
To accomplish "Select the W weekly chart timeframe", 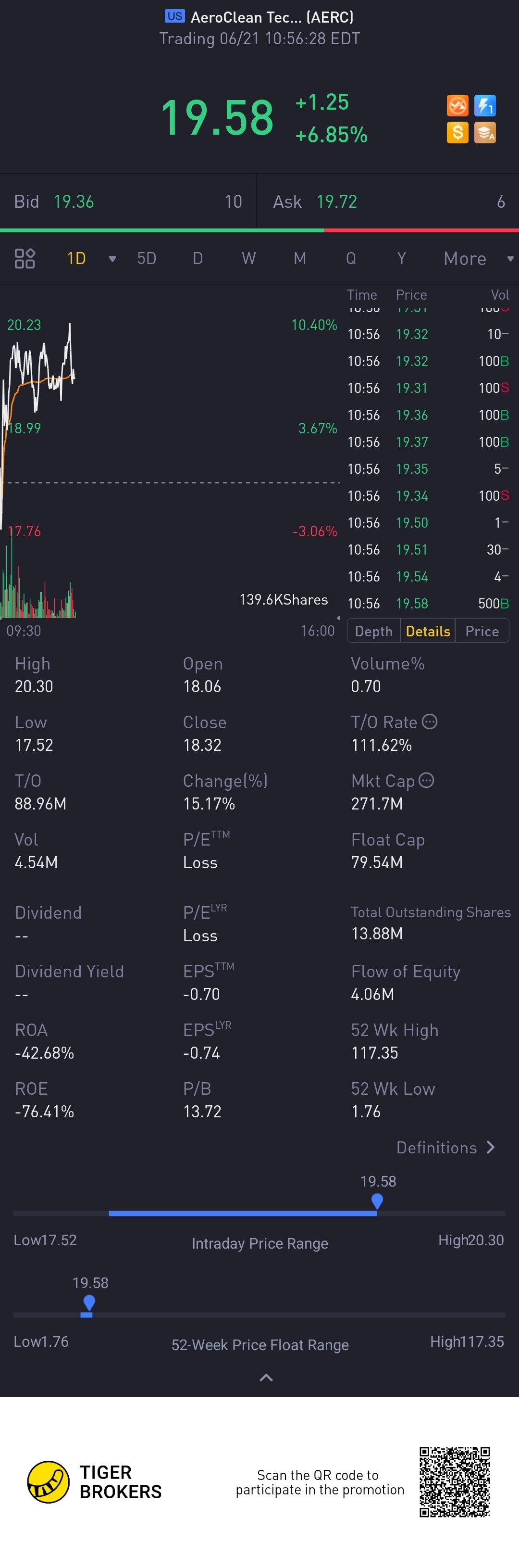I will point(248,259).
